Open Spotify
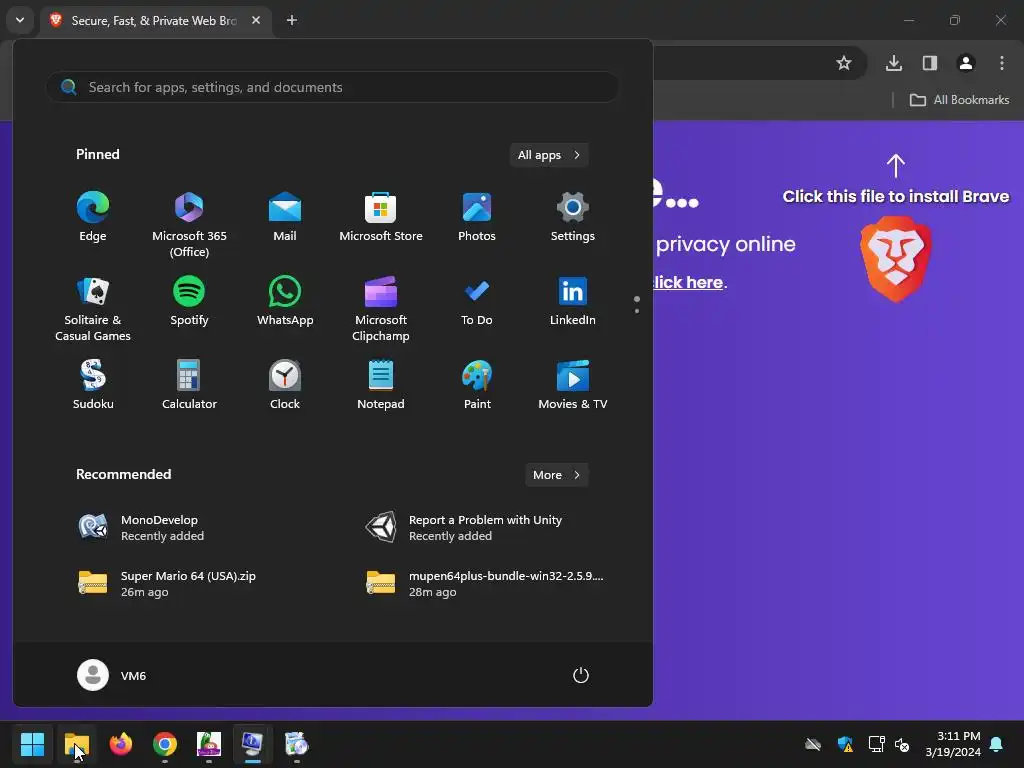Viewport: 1024px width, 768px height. point(189,301)
